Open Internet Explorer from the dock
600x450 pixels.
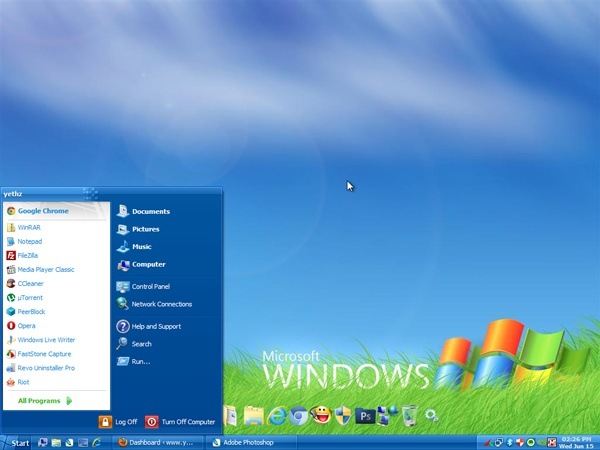coord(277,416)
